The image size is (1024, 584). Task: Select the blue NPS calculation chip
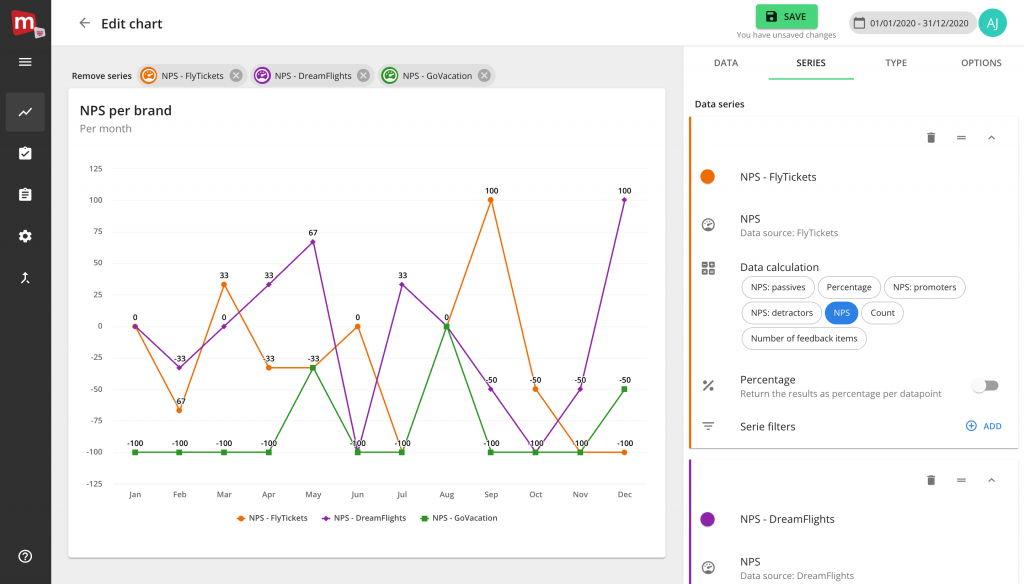point(841,313)
